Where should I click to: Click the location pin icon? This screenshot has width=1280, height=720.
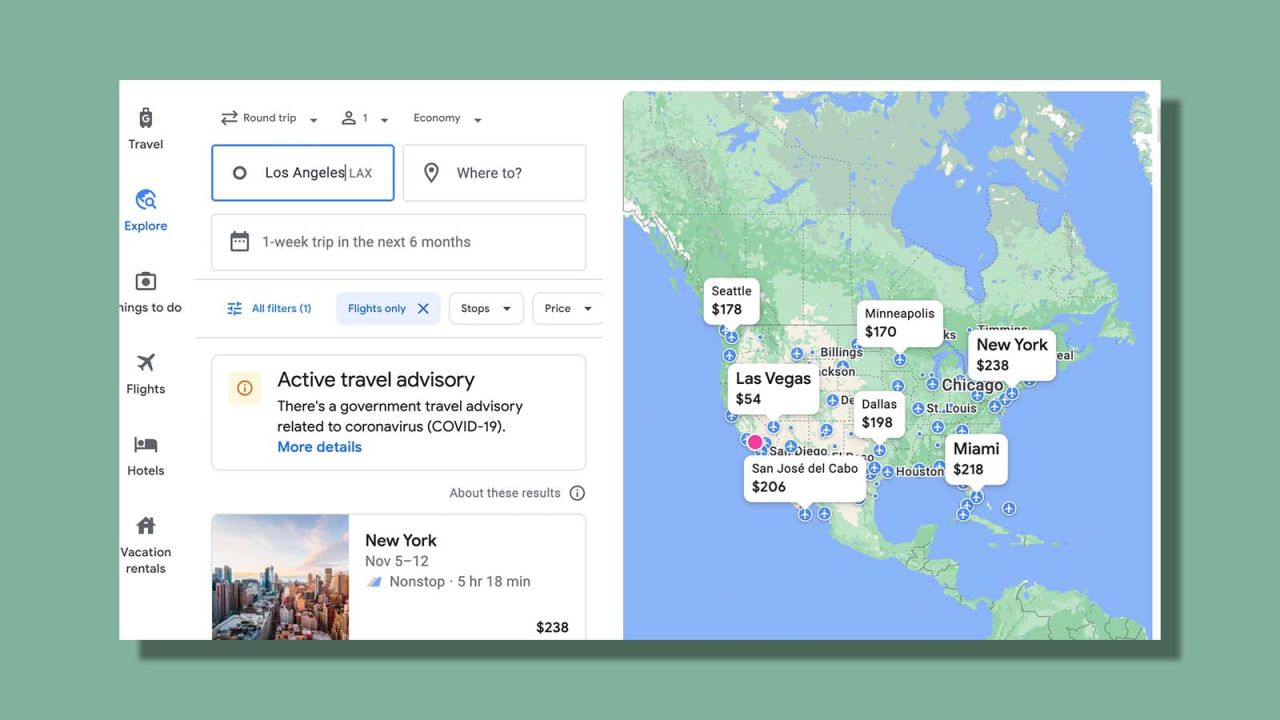431,173
